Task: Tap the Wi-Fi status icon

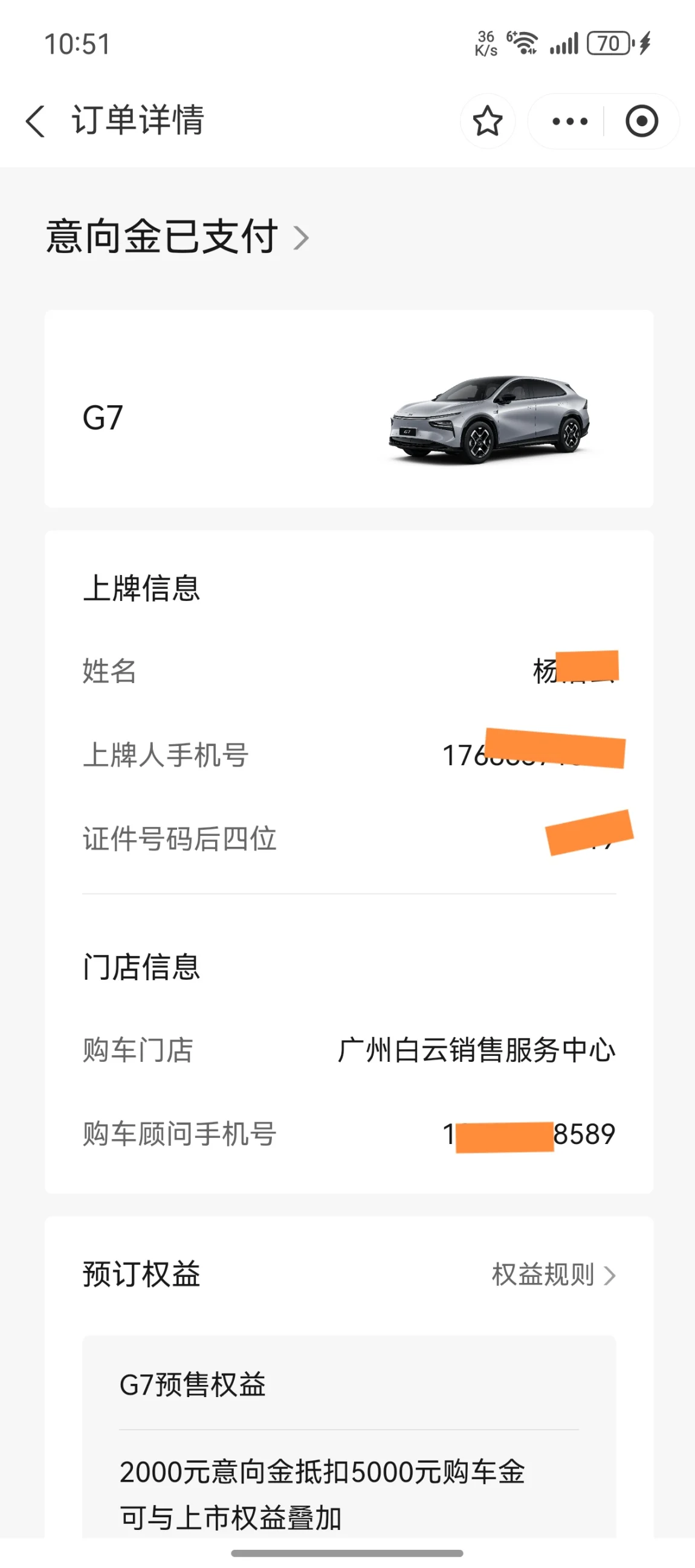Action: click(x=523, y=43)
